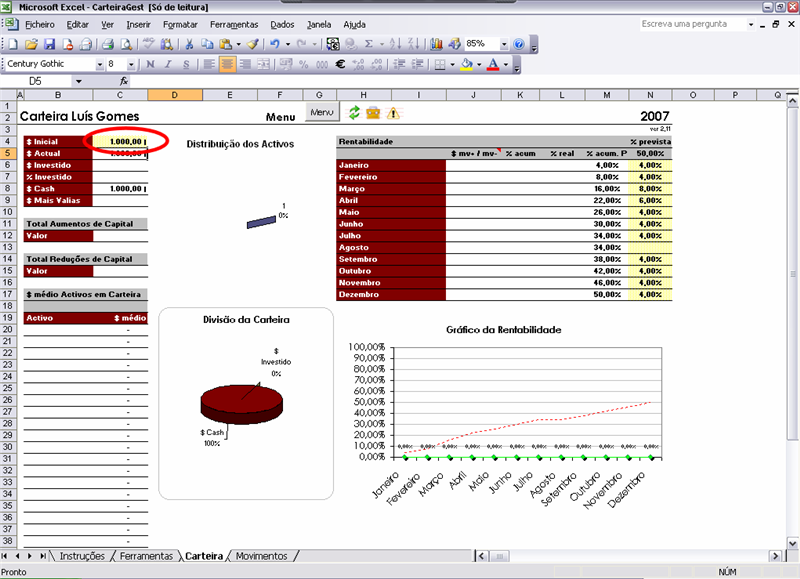Apply percent style formatting
The width and height of the screenshot is (800, 579).
coord(304,64)
